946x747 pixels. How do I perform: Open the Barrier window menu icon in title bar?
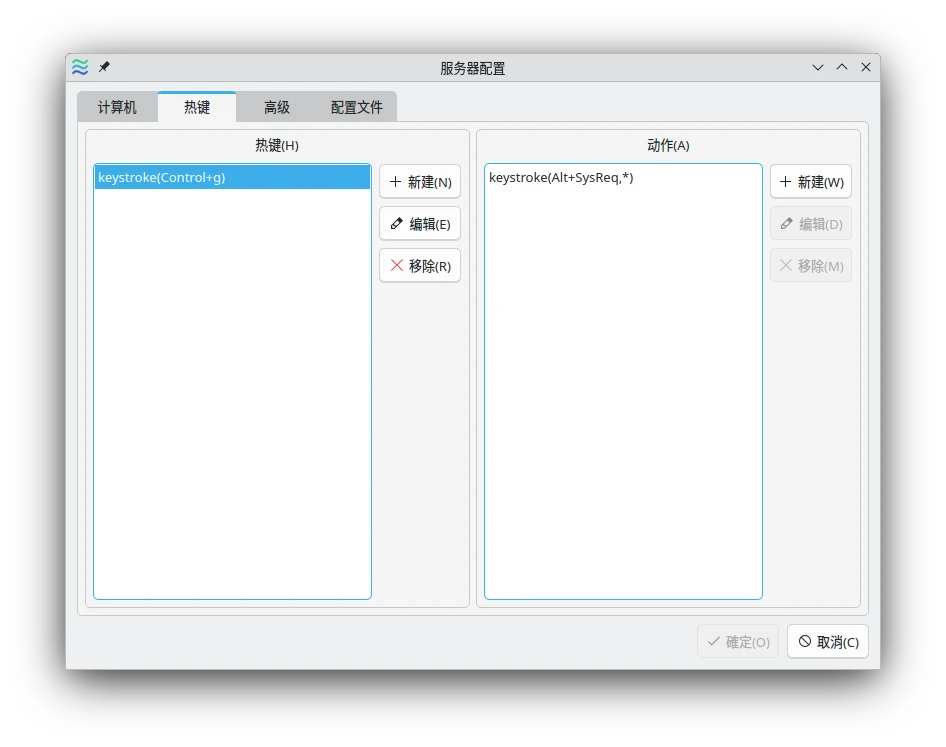coord(80,68)
